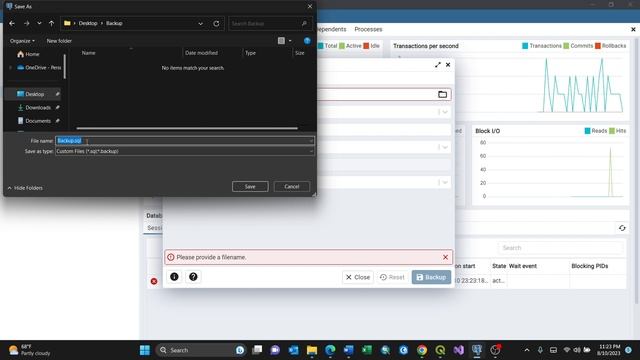Go up one folder level
The image size is (640, 360).
click(51, 24)
